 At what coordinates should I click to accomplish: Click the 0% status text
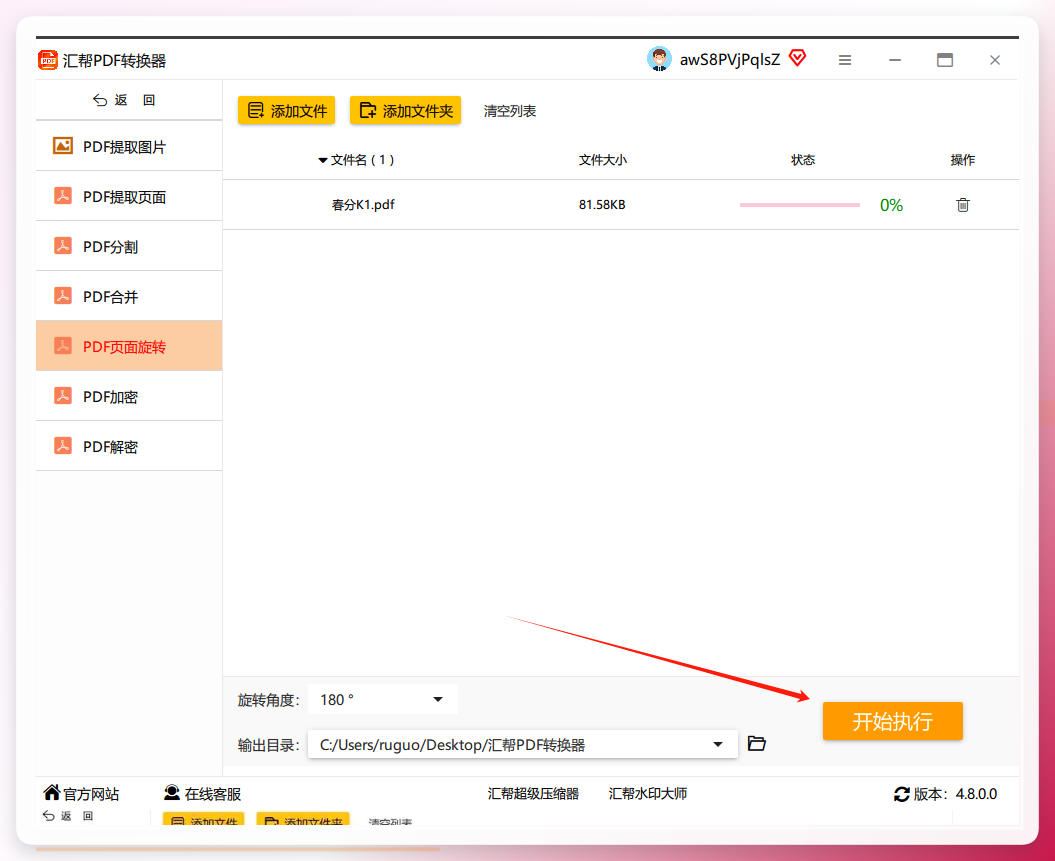(892, 204)
